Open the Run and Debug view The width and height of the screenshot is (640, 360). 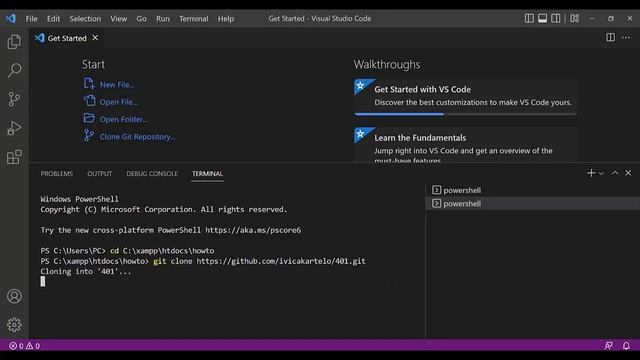point(14,128)
